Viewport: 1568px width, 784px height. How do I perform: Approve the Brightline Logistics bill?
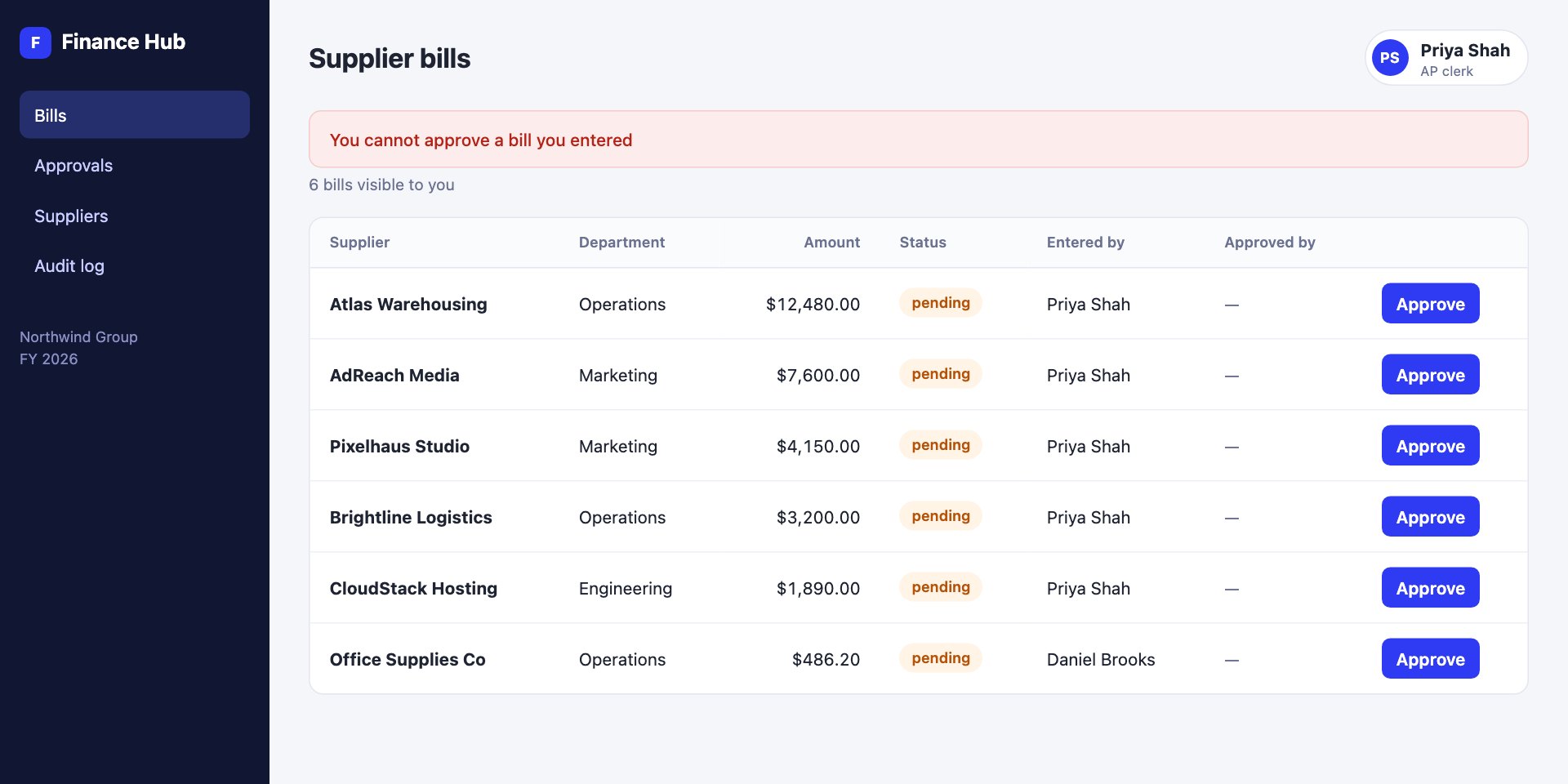(x=1430, y=517)
